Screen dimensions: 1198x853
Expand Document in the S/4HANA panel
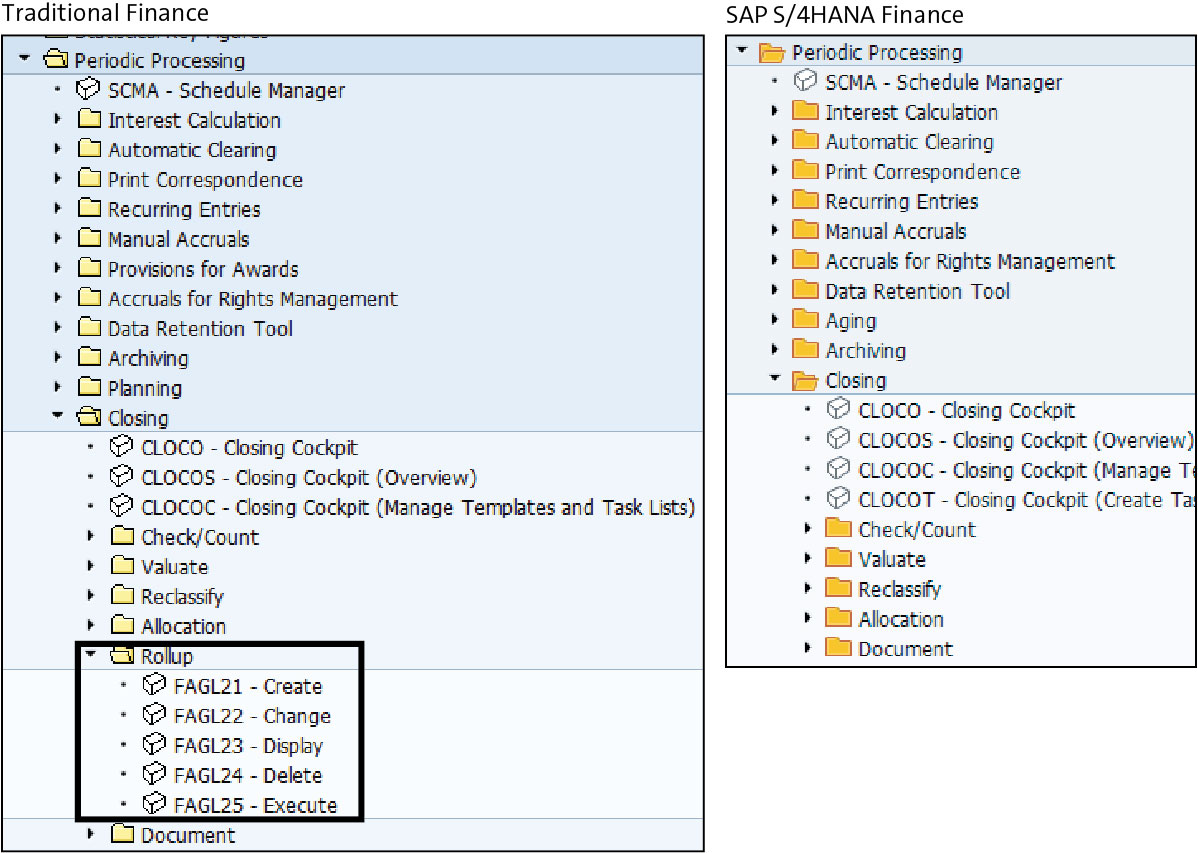coord(807,647)
